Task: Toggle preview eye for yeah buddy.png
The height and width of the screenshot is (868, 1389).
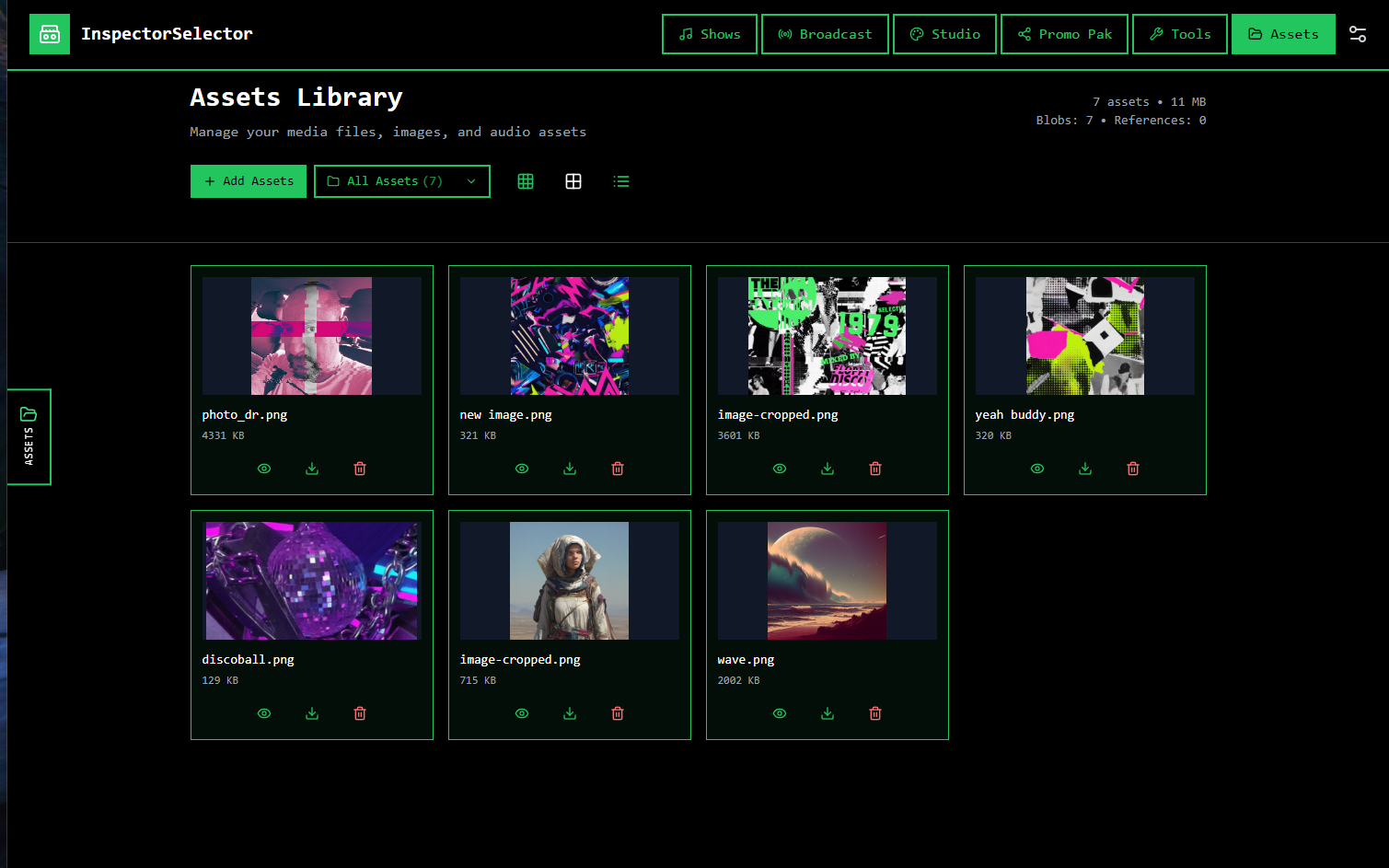Action: click(1037, 469)
